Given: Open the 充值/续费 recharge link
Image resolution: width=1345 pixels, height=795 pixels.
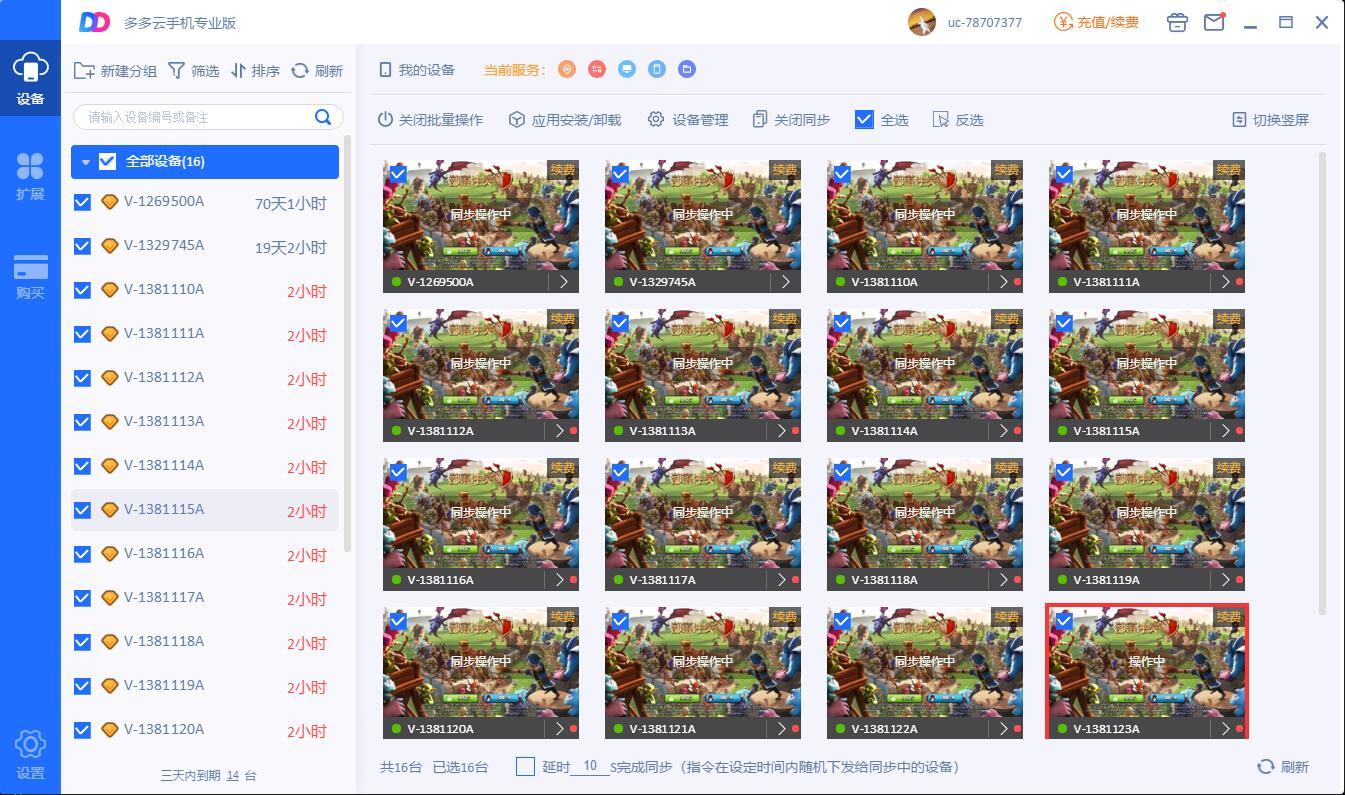Looking at the screenshot, I should pyautogui.click(x=1096, y=22).
